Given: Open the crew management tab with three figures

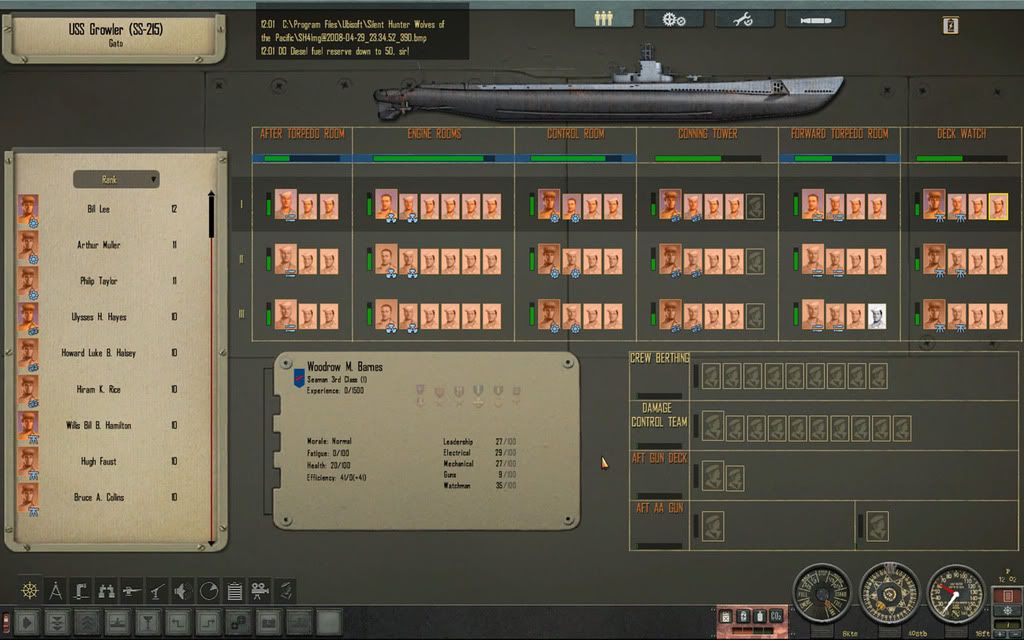Looking at the screenshot, I should pos(604,18).
